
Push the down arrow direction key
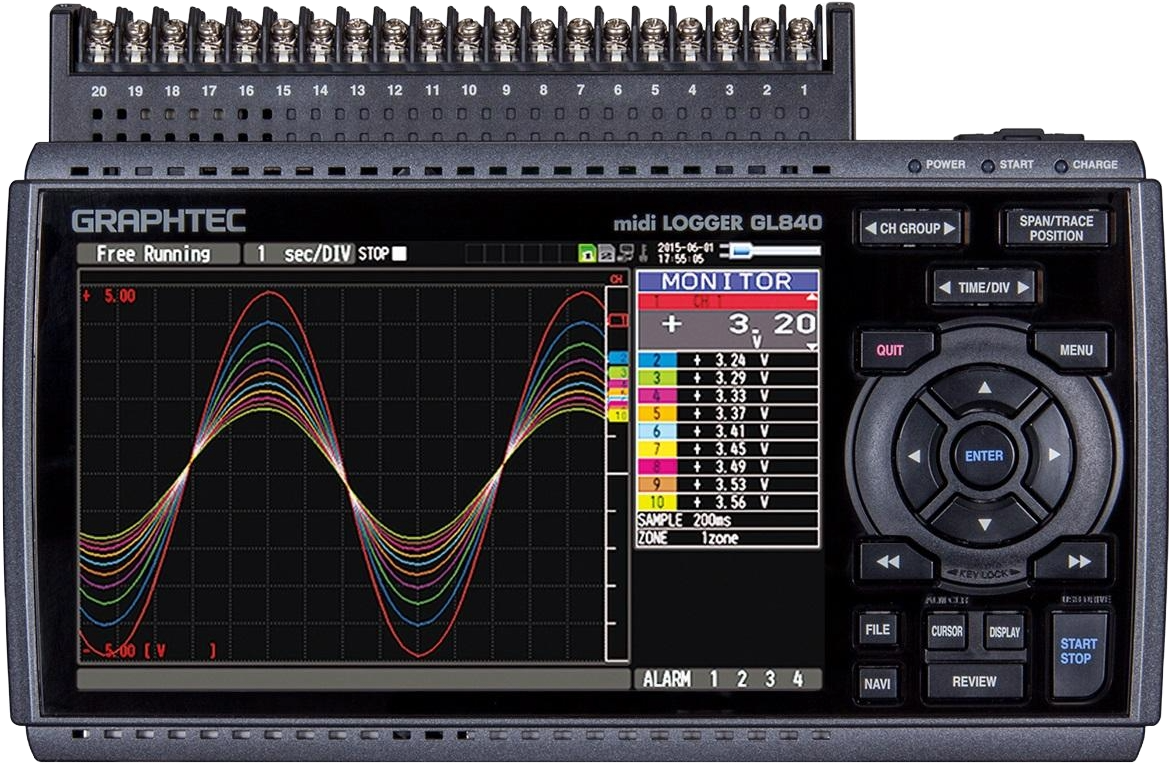point(985,524)
